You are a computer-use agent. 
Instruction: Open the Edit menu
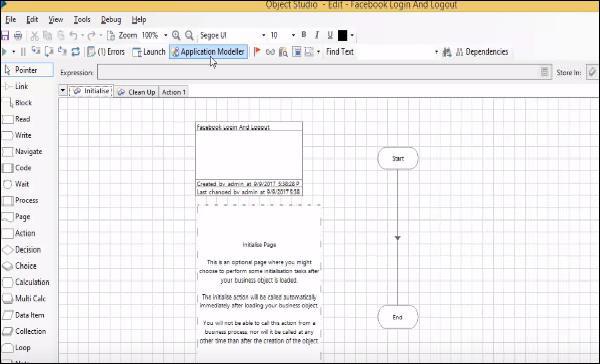tap(32, 20)
